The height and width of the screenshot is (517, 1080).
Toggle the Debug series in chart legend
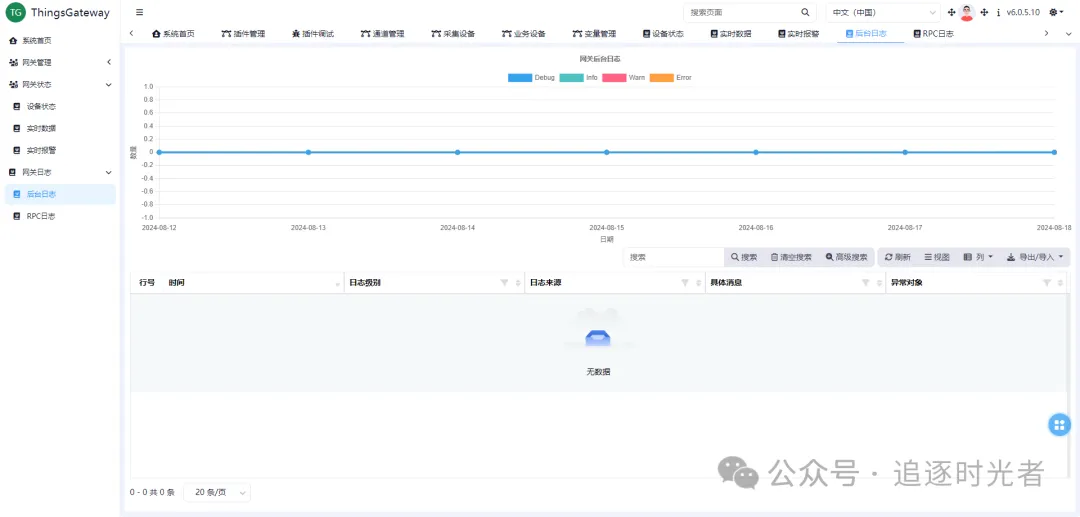coord(531,78)
